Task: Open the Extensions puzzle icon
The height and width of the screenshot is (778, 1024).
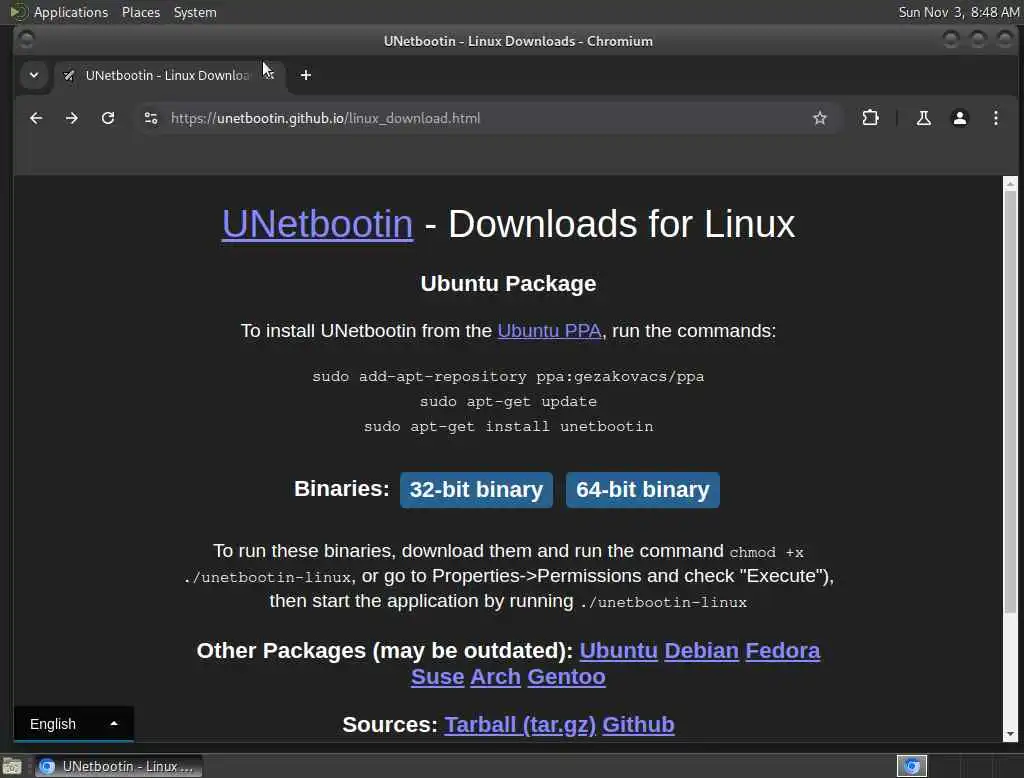Action: coord(870,118)
